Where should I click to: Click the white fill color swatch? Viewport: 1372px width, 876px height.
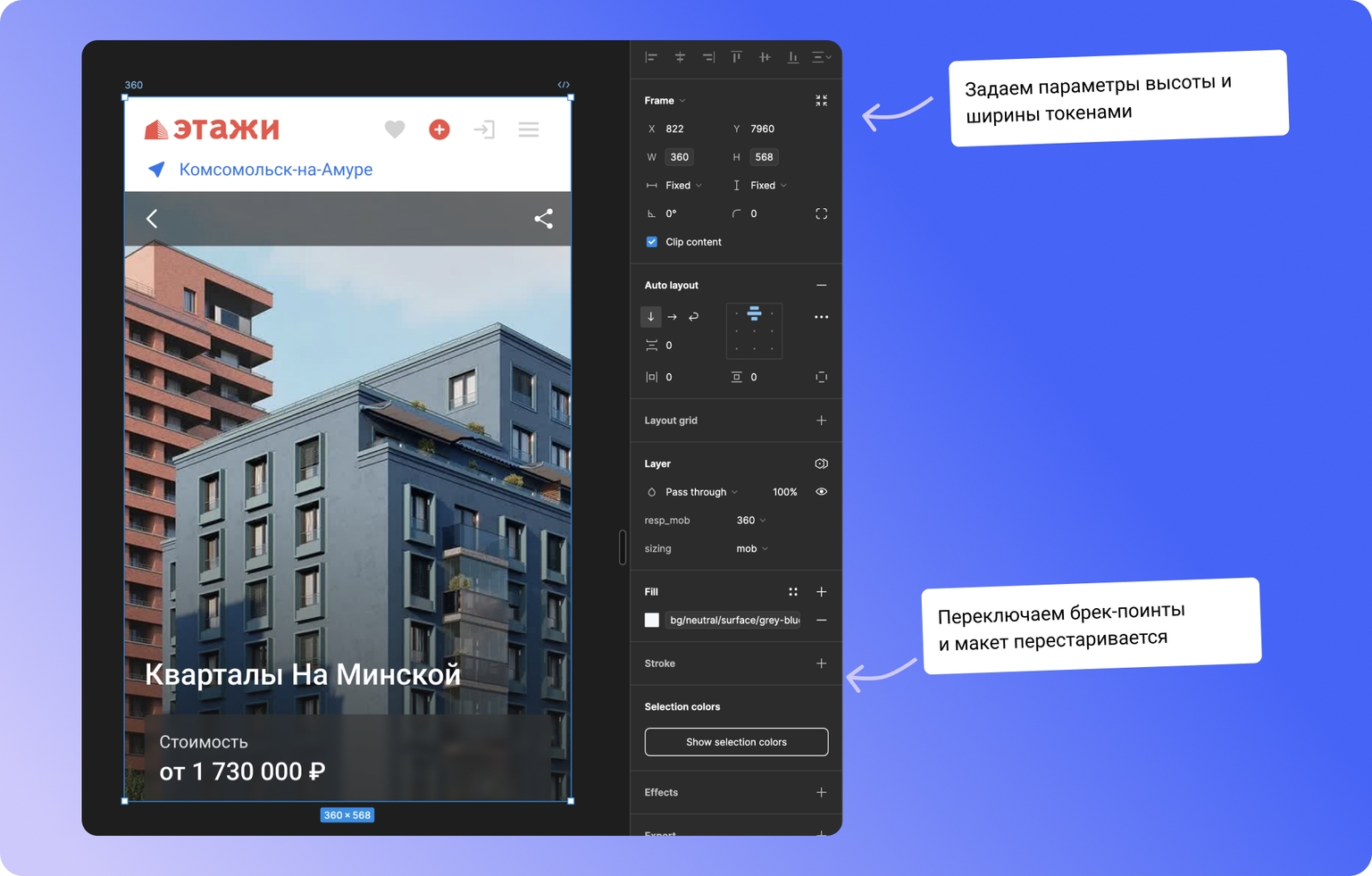pos(652,621)
